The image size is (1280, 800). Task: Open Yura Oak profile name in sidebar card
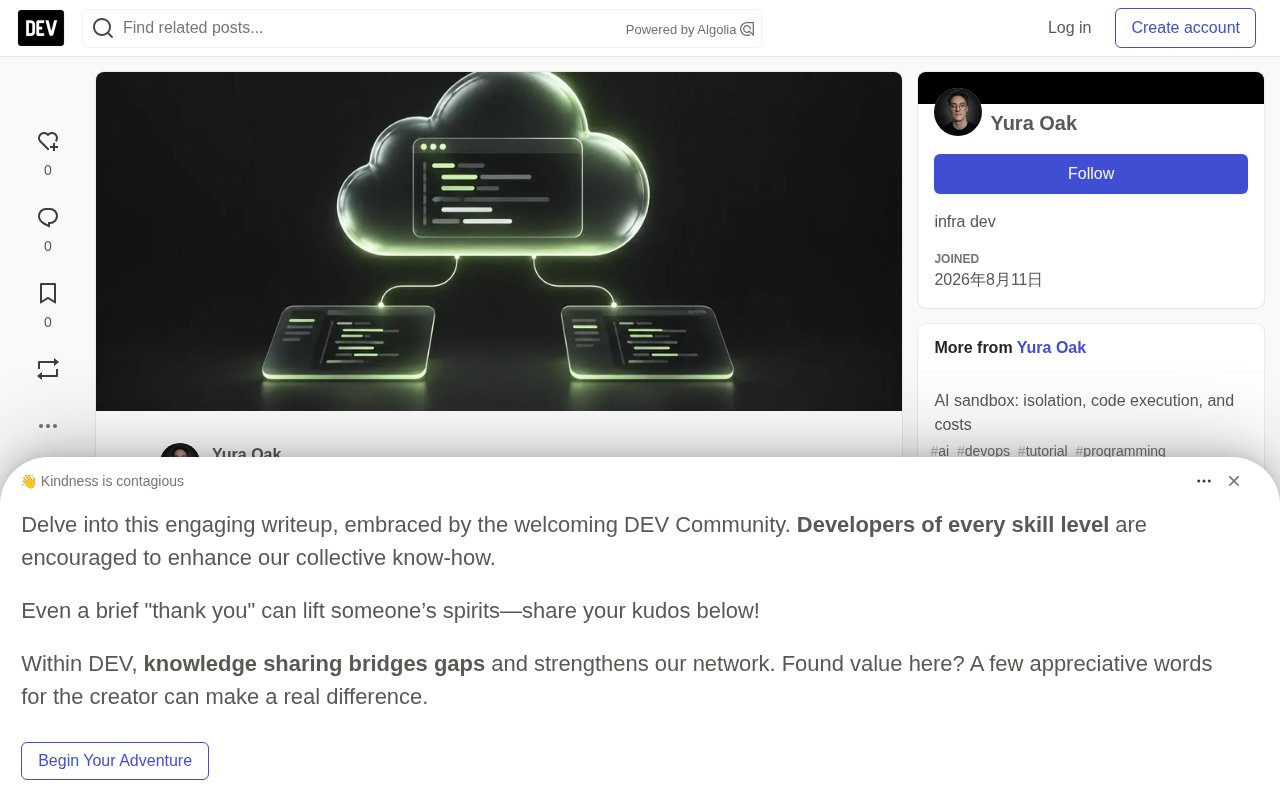coord(1034,123)
